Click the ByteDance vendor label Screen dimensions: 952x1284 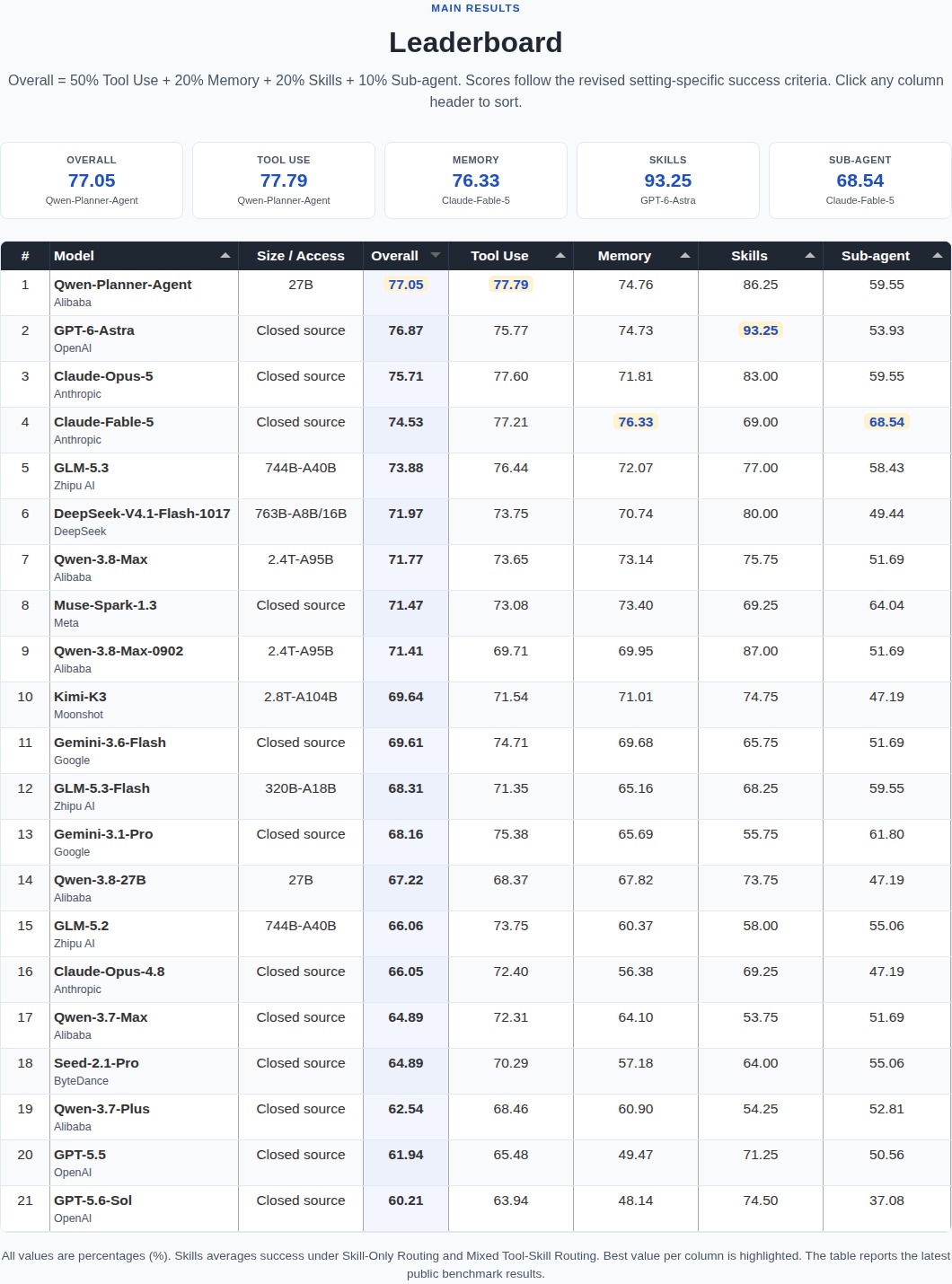tap(81, 1081)
